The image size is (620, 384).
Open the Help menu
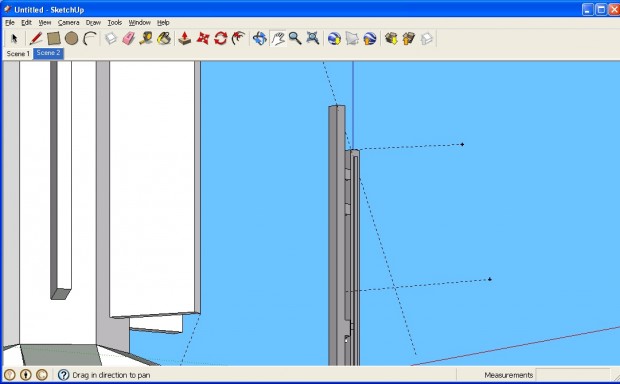click(x=163, y=23)
